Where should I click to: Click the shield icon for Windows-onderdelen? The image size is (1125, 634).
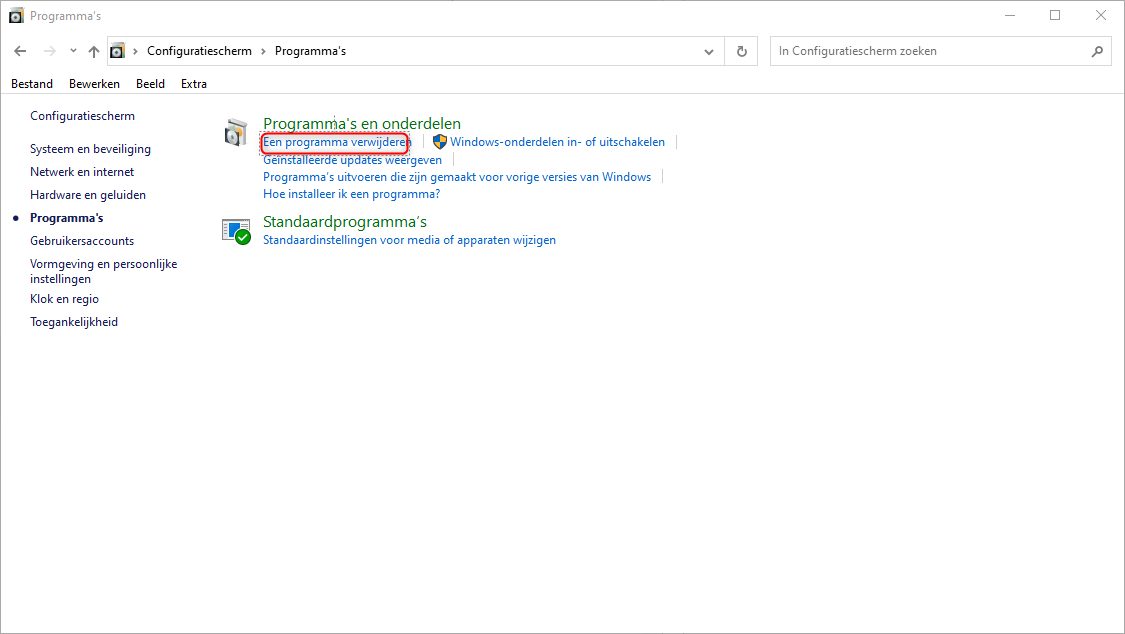click(440, 142)
